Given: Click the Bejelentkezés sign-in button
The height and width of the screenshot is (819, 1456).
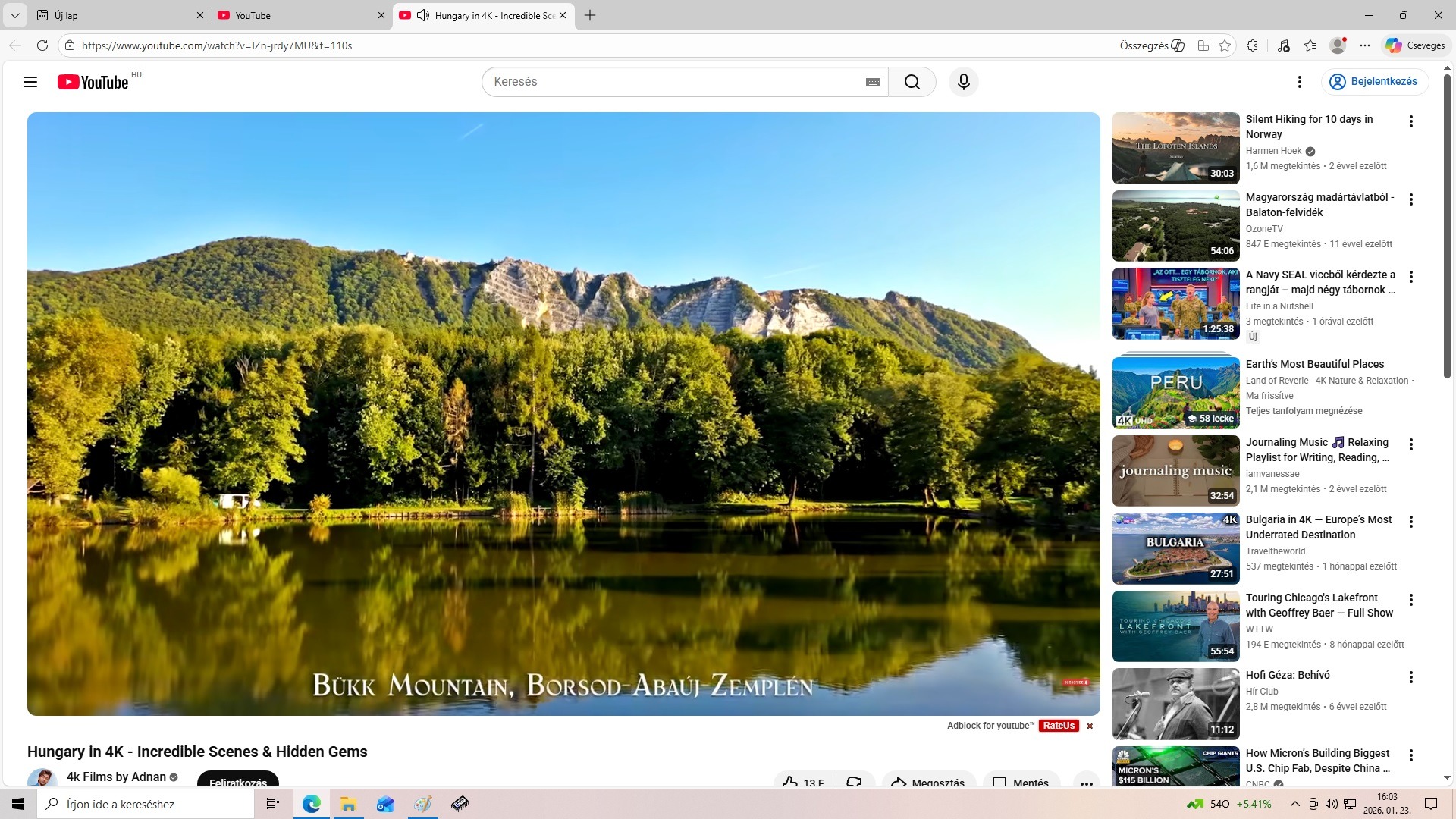Looking at the screenshot, I should pos(1374,82).
